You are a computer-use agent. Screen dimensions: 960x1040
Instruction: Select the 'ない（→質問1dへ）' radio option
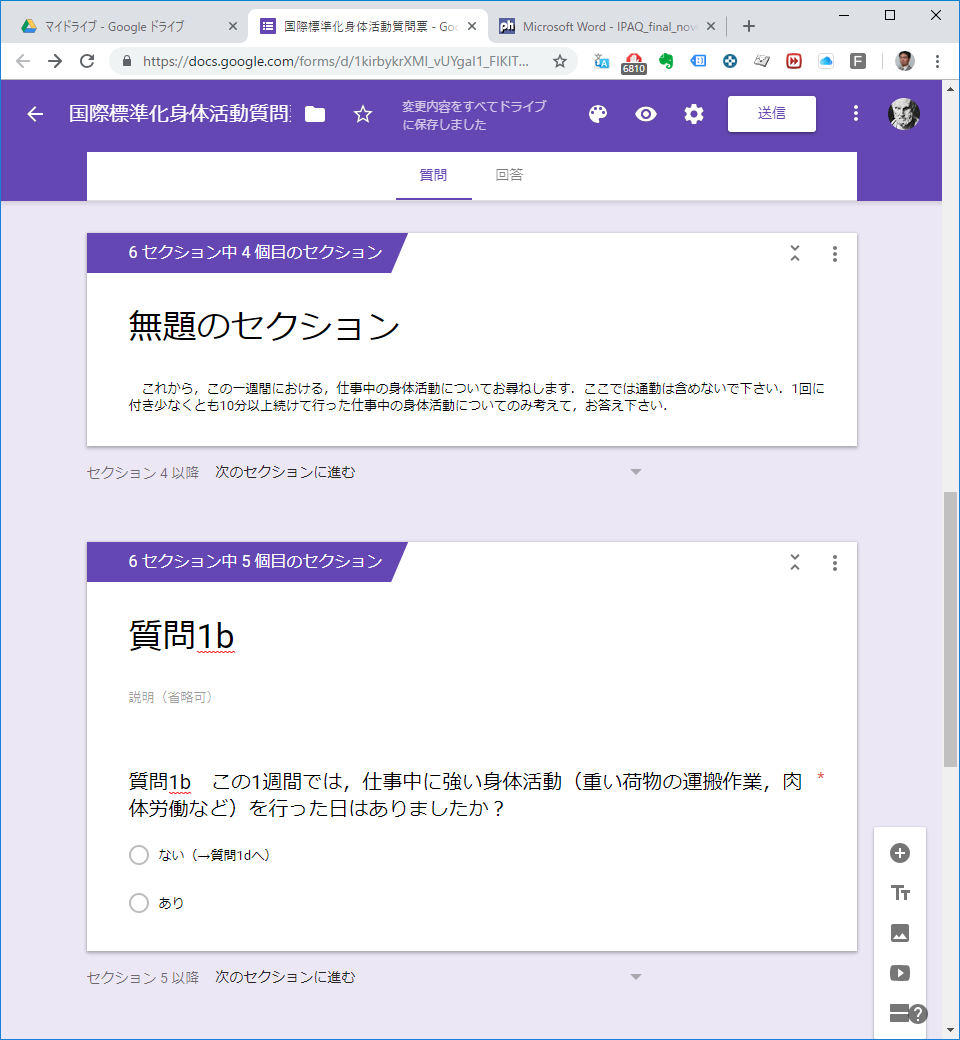coord(139,855)
